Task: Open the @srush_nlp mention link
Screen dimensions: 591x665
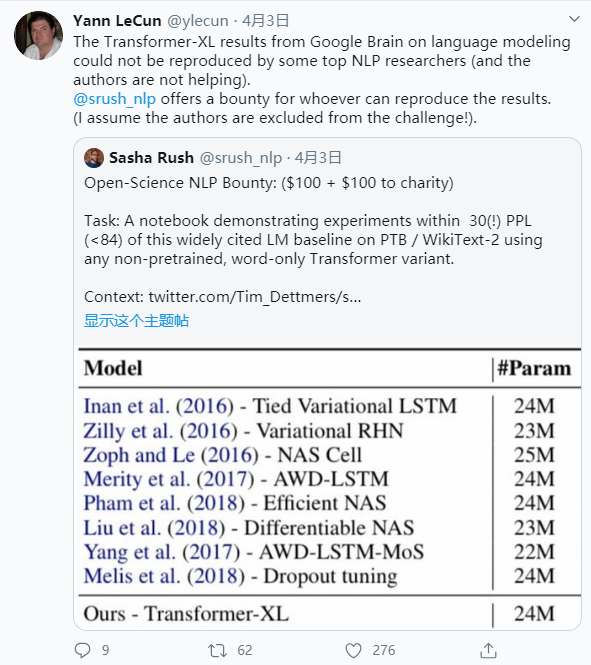Action: [114, 99]
